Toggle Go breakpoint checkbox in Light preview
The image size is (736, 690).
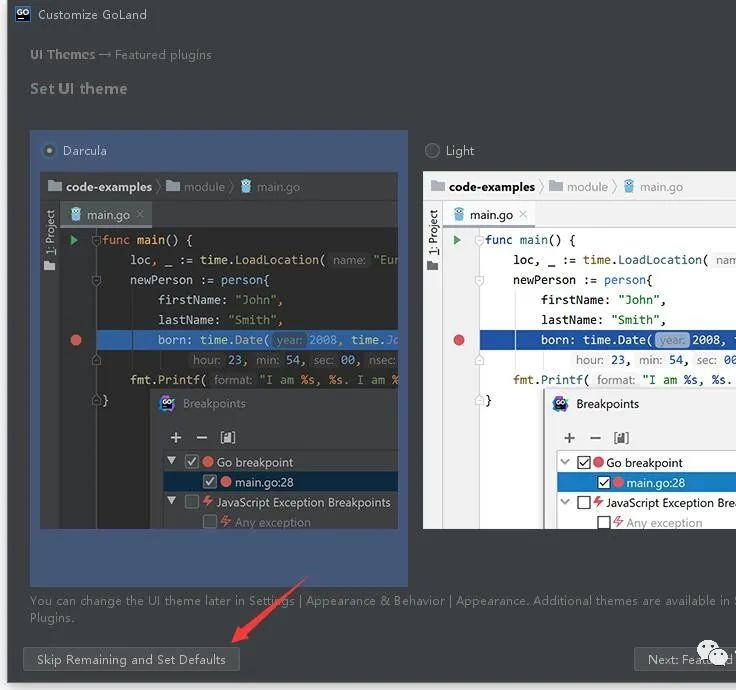583,462
